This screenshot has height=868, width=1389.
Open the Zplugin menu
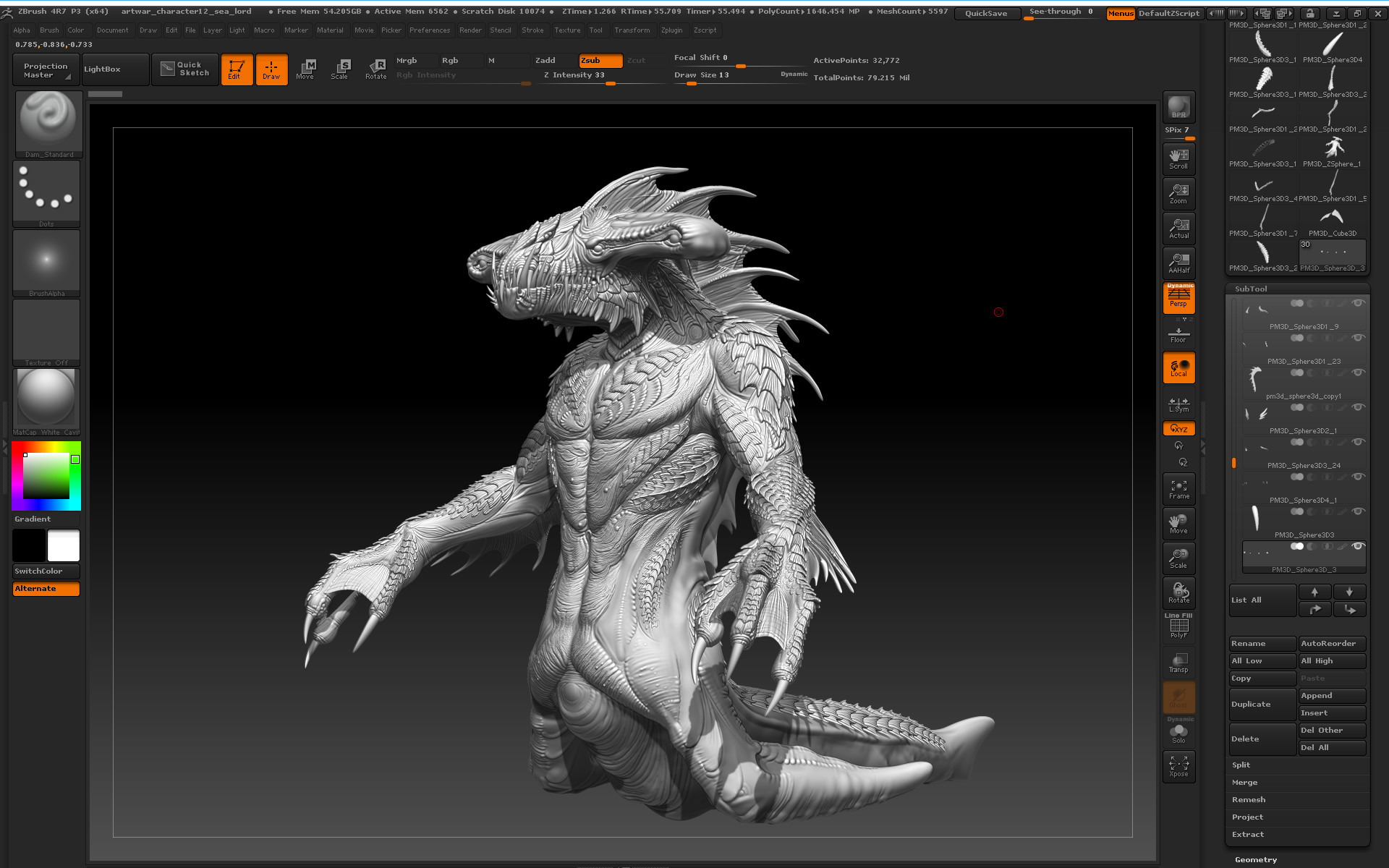pyautogui.click(x=671, y=30)
